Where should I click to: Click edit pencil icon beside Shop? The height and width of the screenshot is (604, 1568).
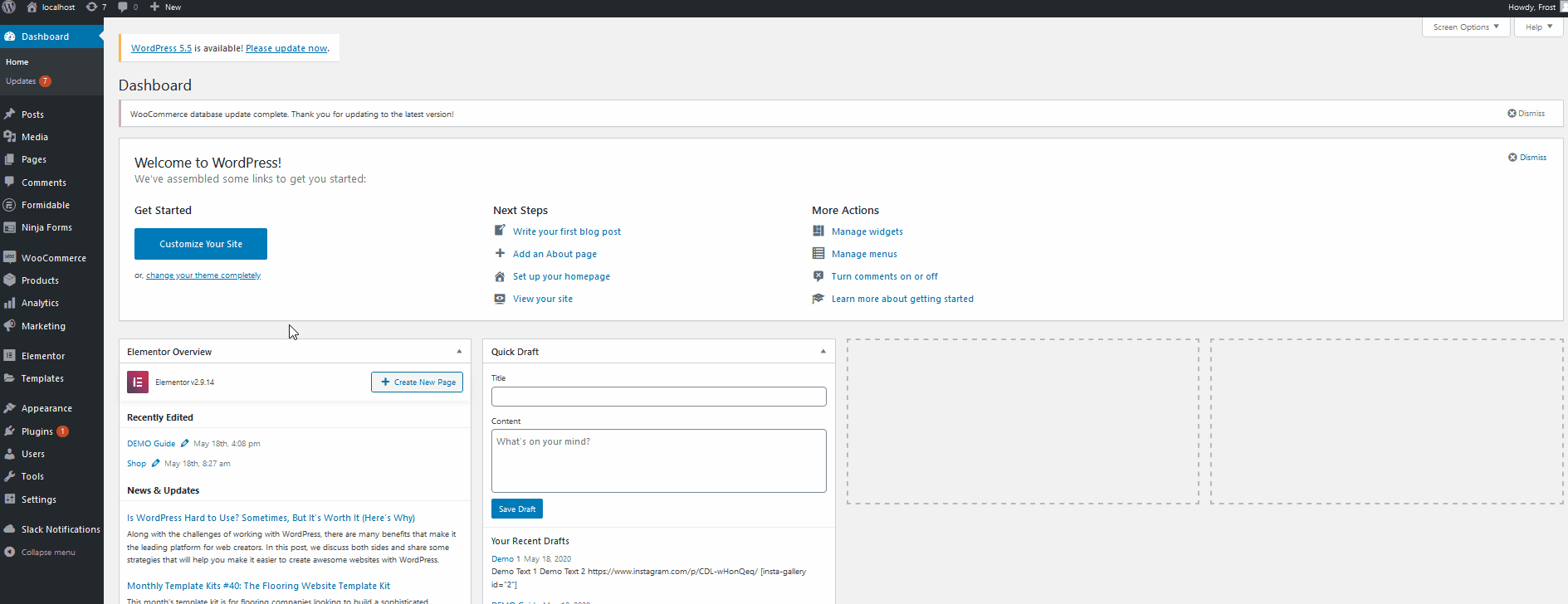coord(156,464)
